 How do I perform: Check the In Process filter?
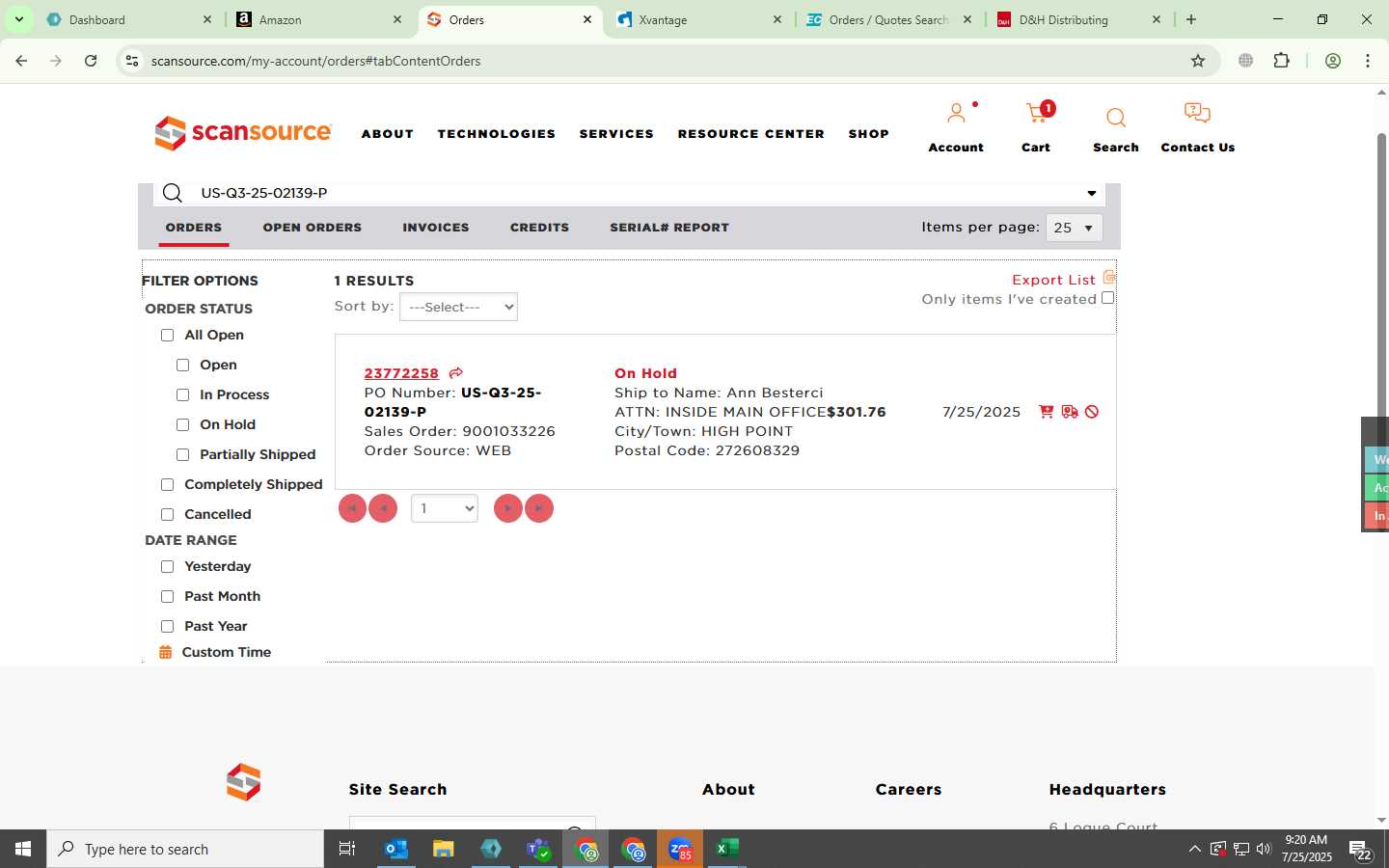tap(182, 395)
